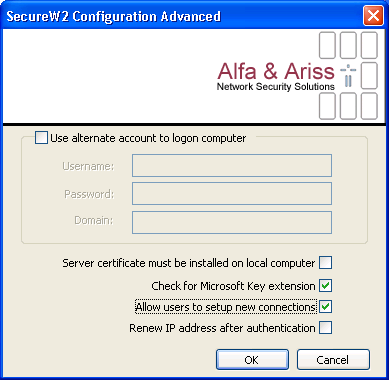Enable Renew IP address after authentication
The height and width of the screenshot is (380, 389).
pos(325,328)
